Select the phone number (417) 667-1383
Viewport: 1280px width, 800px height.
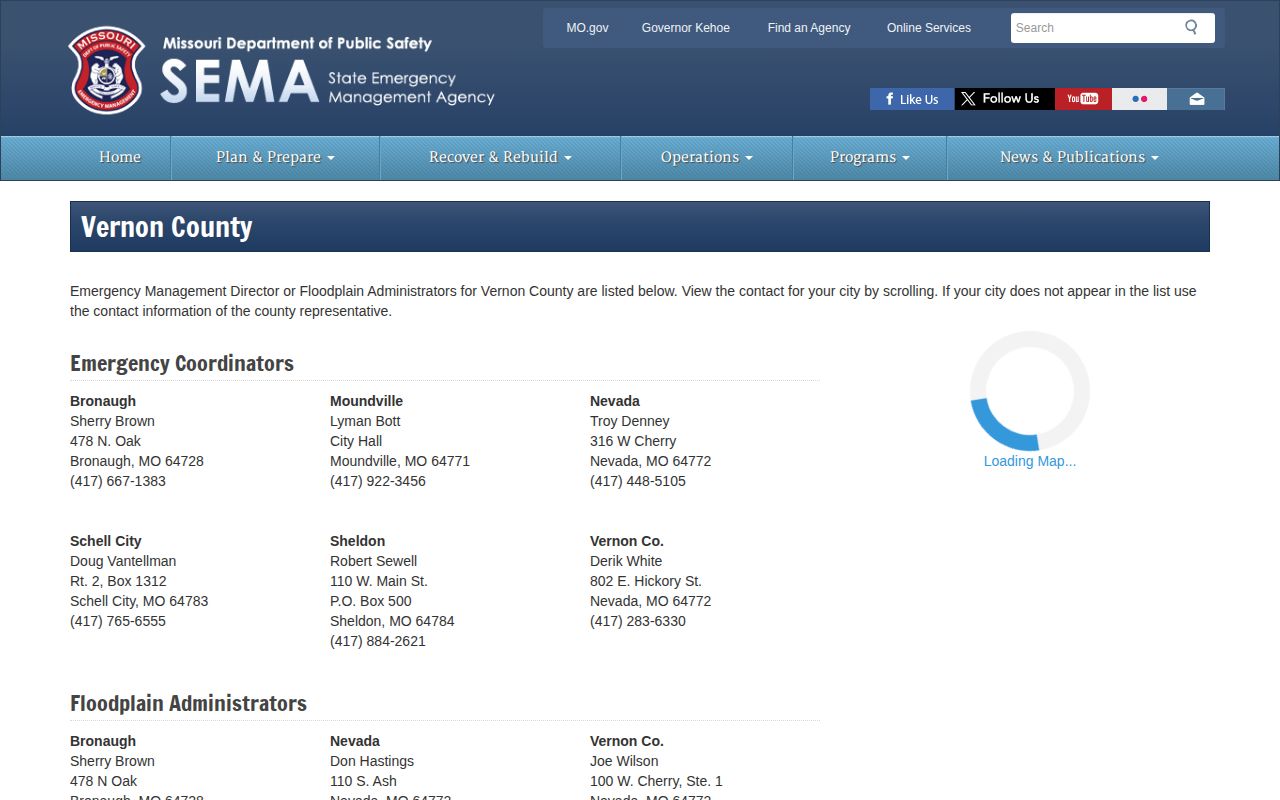pyautogui.click(x=118, y=481)
